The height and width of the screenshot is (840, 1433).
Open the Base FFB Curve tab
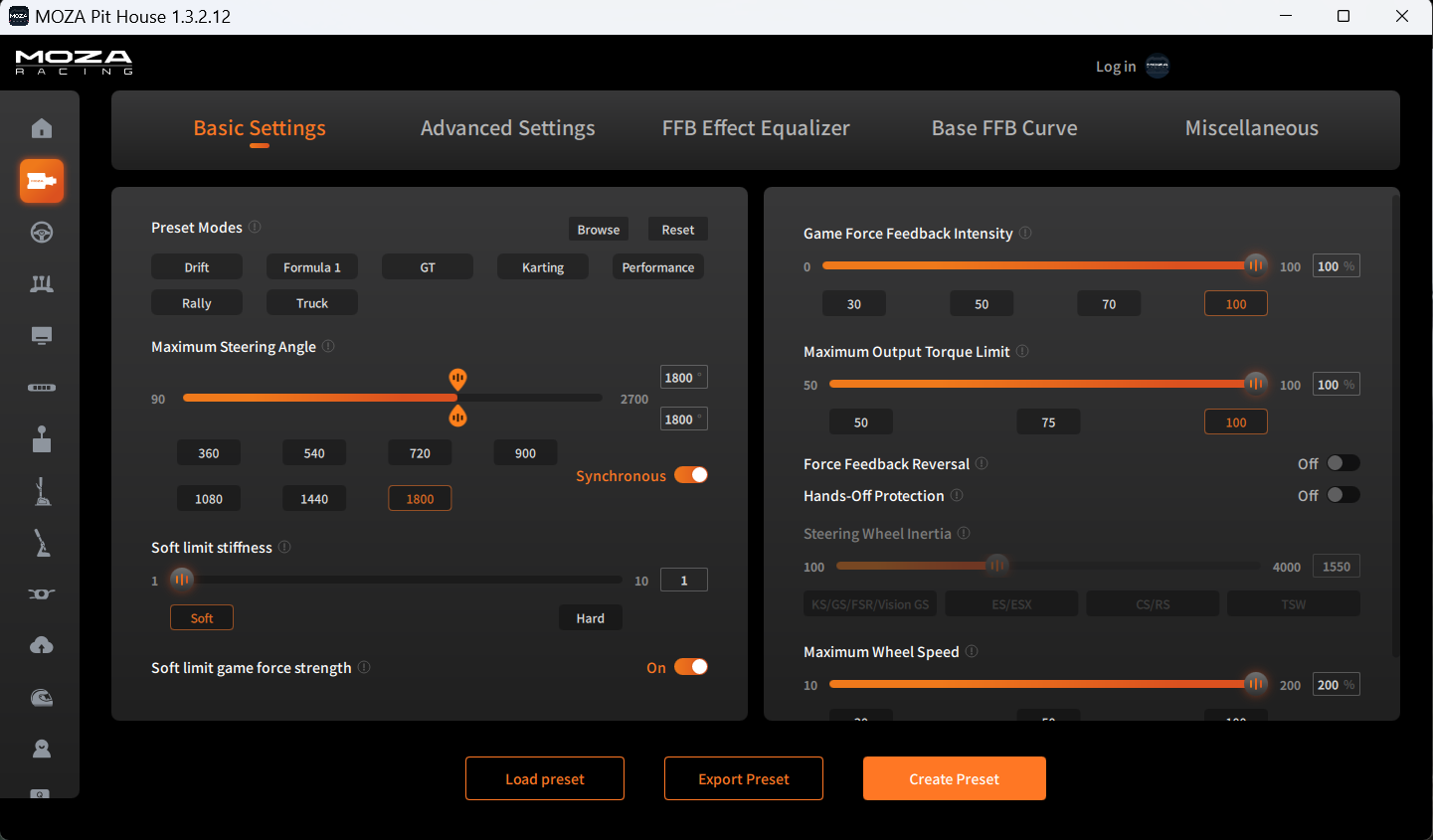tap(1004, 128)
